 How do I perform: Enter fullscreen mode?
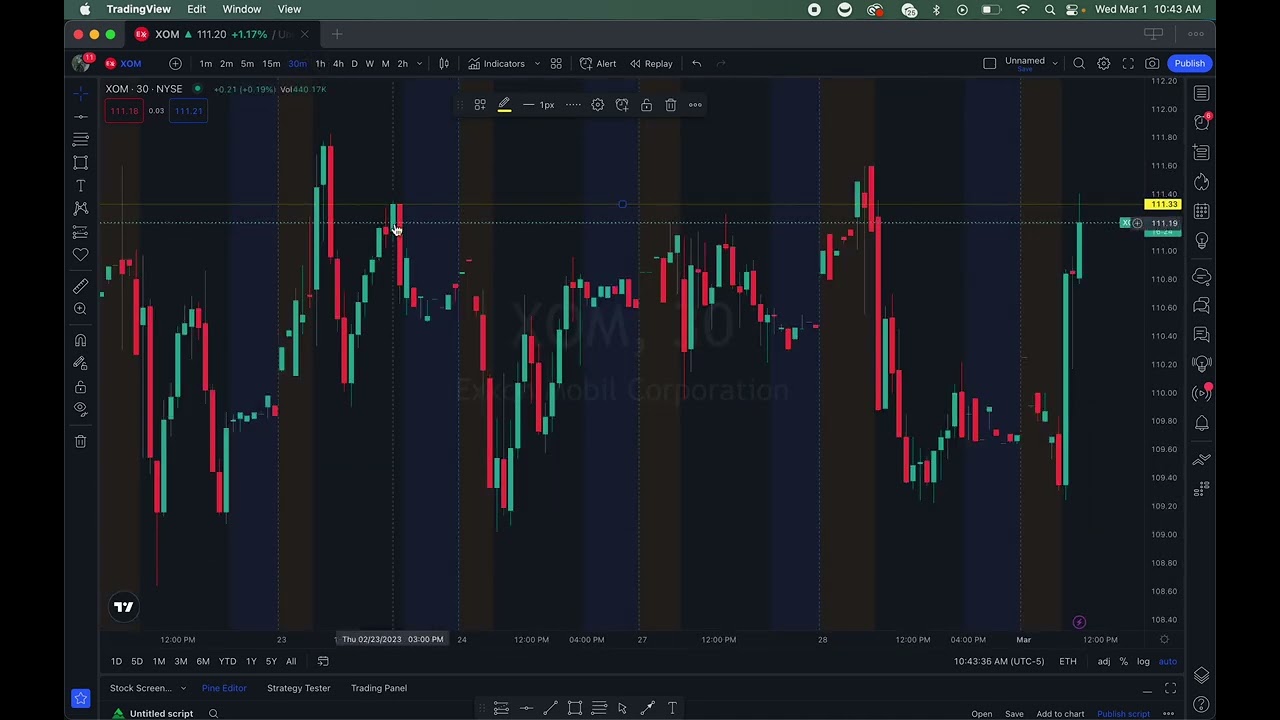pyautogui.click(x=1128, y=64)
